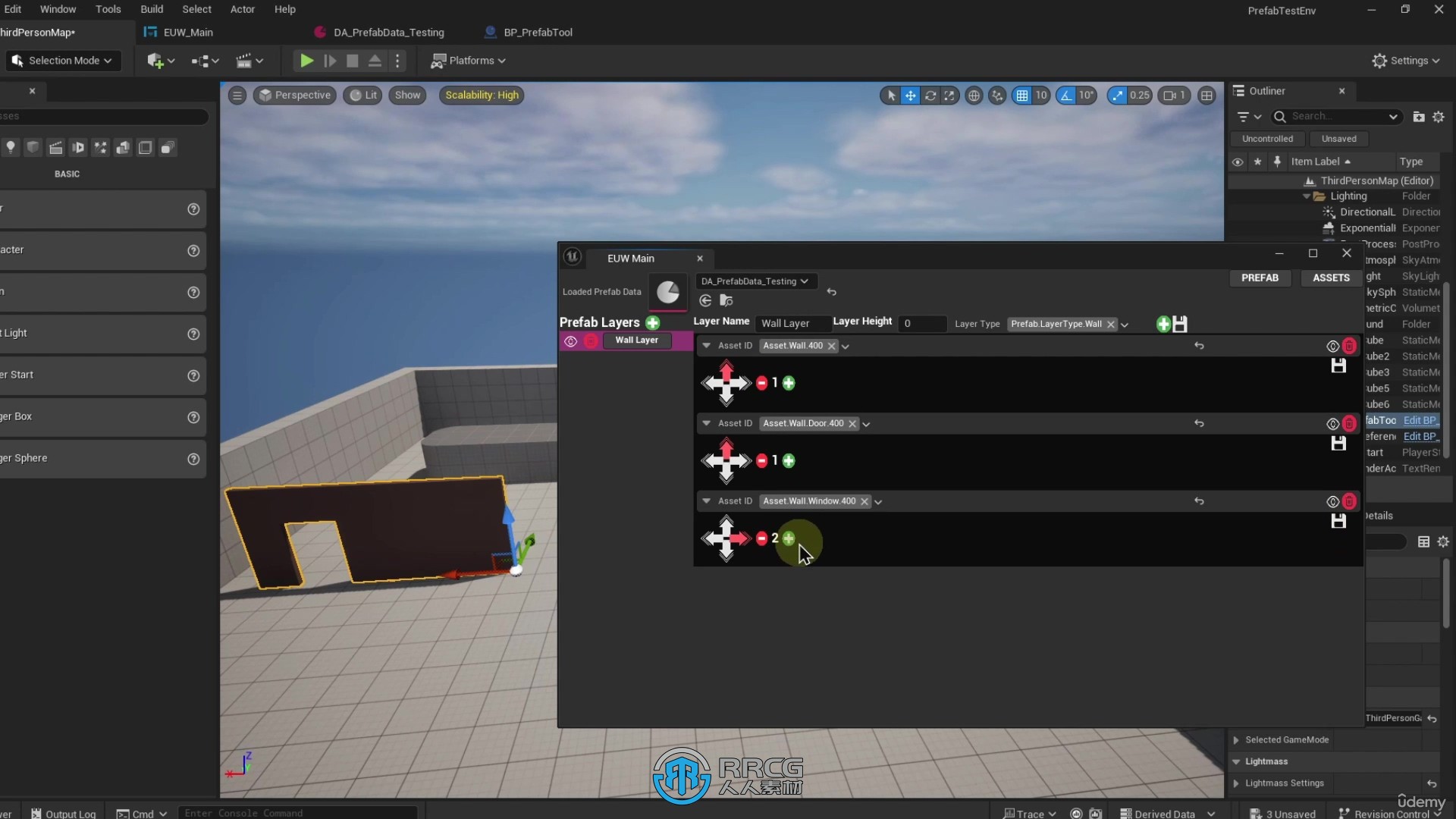The width and height of the screenshot is (1456, 819).
Task: Click the Layer Name field
Action: point(792,324)
